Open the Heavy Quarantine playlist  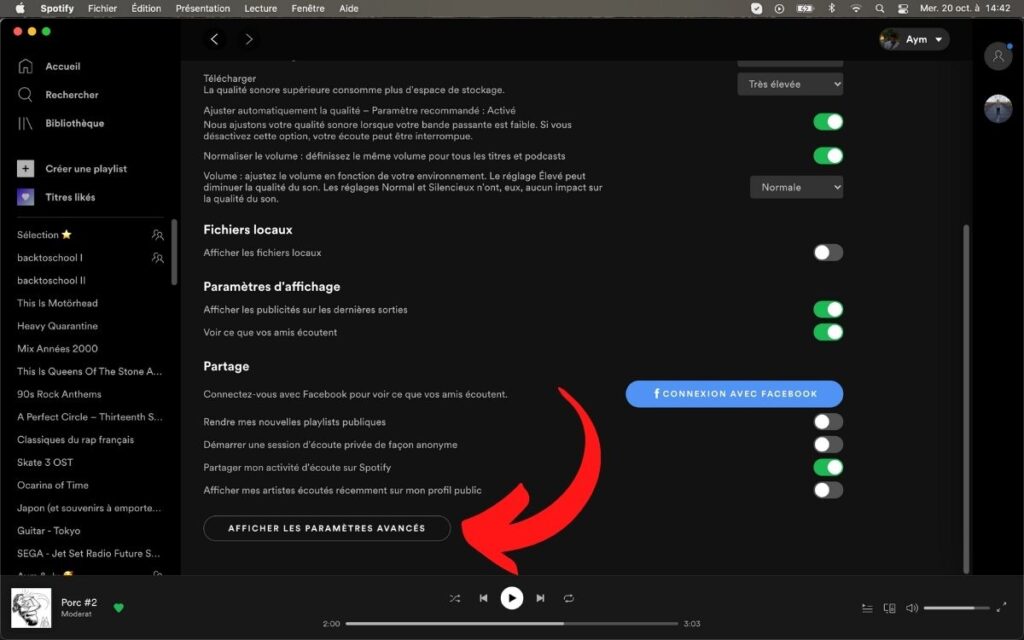[x=57, y=326]
